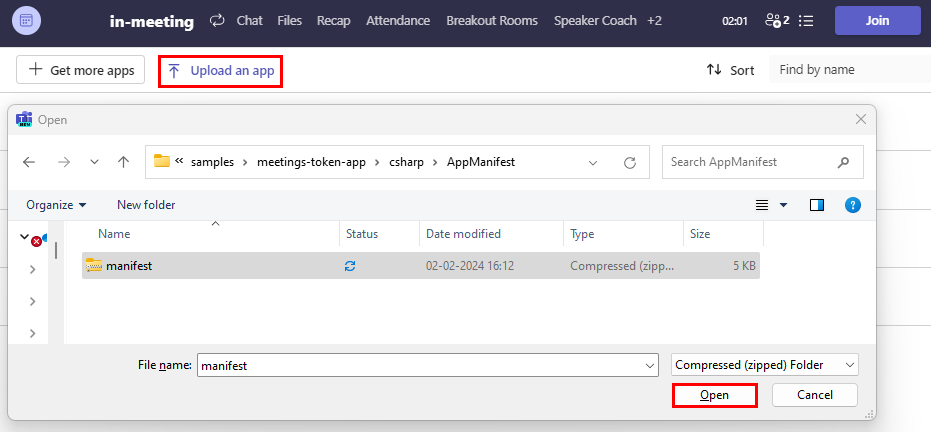
Task: Click the search magnifier in Search AppManifest
Action: (x=843, y=162)
